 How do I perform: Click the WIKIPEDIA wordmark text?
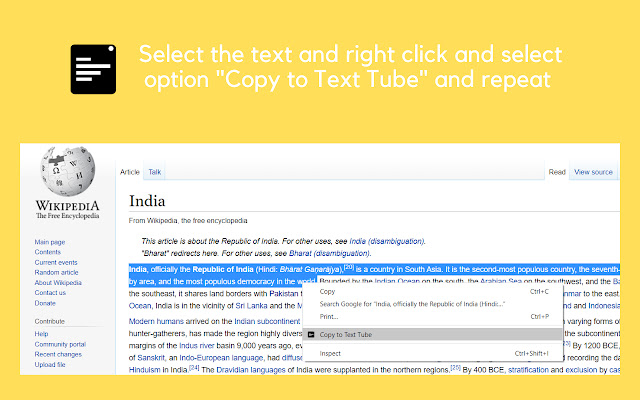(x=68, y=205)
